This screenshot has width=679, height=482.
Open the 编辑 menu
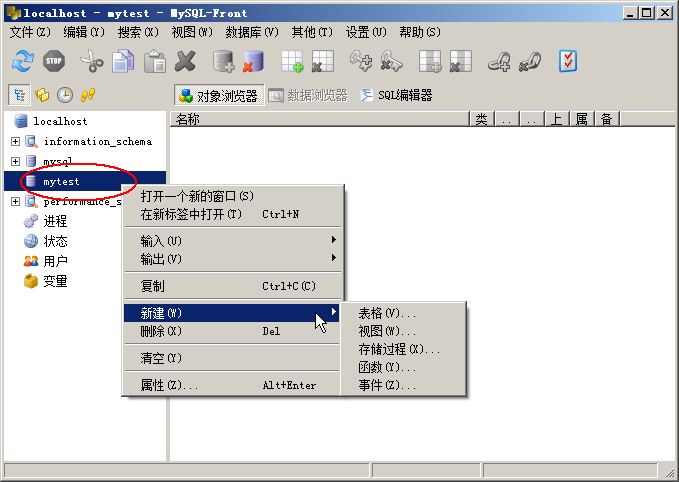point(84,32)
